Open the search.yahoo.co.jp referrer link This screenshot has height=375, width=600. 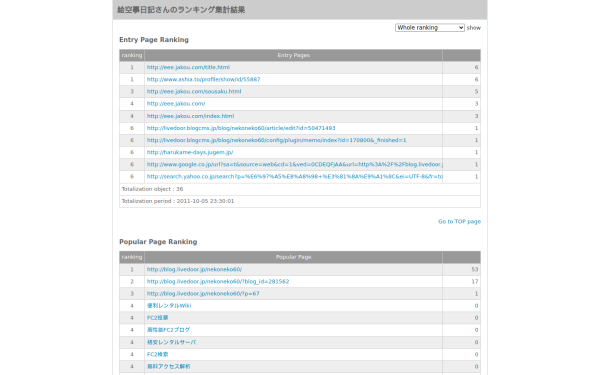[295, 177]
